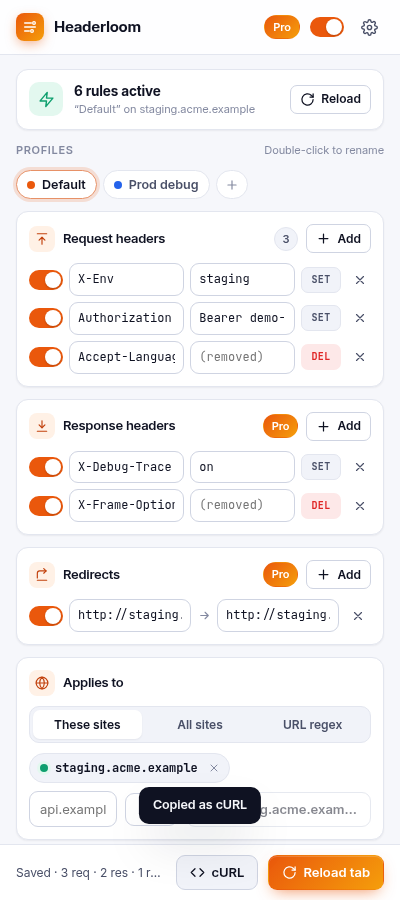The image size is (400, 900).
Task: Change the X-Env rule SET mode badge
Action: point(321,280)
